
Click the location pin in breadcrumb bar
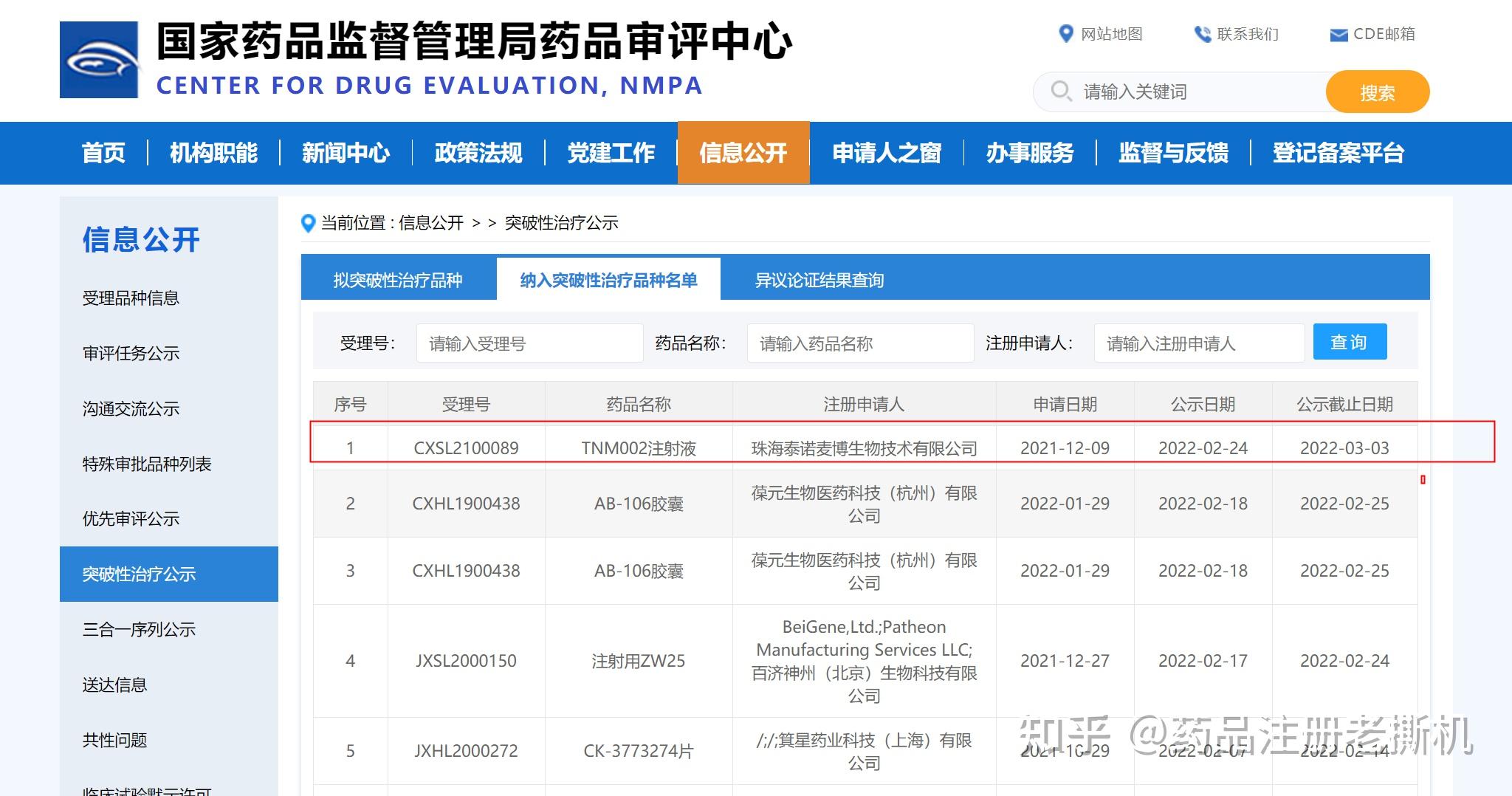tap(309, 224)
